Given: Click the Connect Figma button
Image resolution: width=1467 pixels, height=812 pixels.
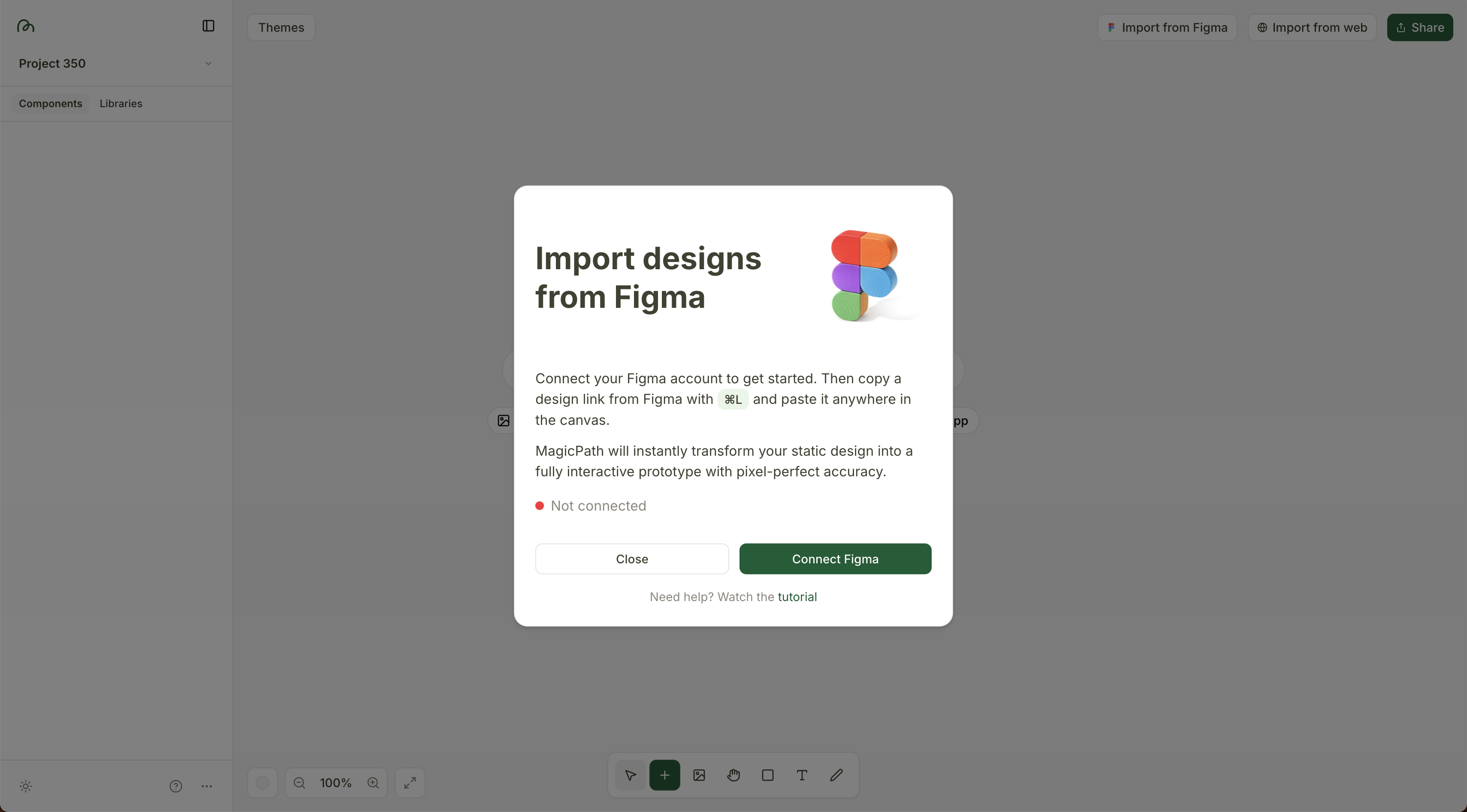Looking at the screenshot, I should tap(835, 558).
